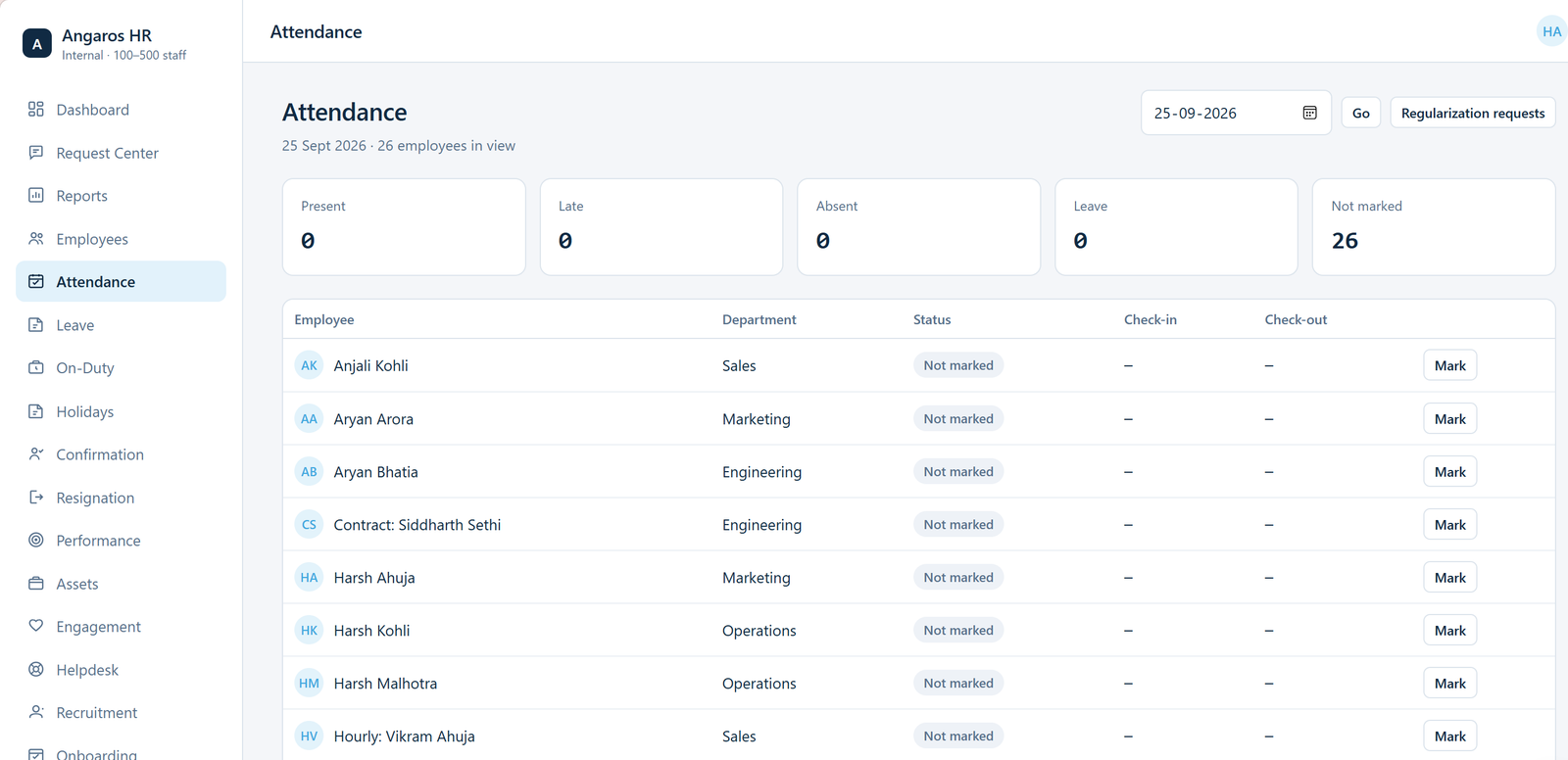Viewport: 1568px width, 760px height.
Task: Click Aryan Bhatia's AB avatar
Action: pyautogui.click(x=309, y=471)
